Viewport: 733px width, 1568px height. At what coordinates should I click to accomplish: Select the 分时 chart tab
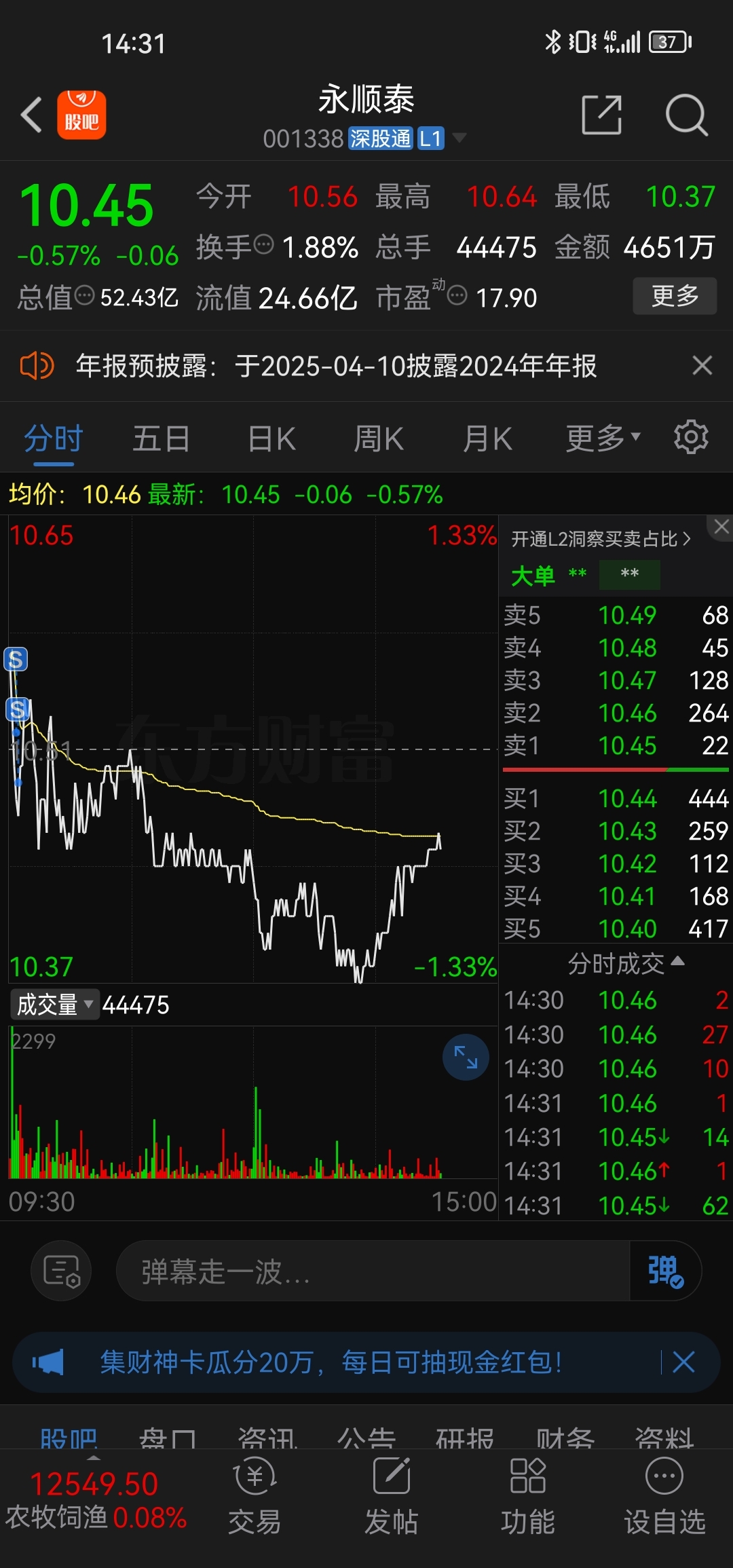click(54, 438)
